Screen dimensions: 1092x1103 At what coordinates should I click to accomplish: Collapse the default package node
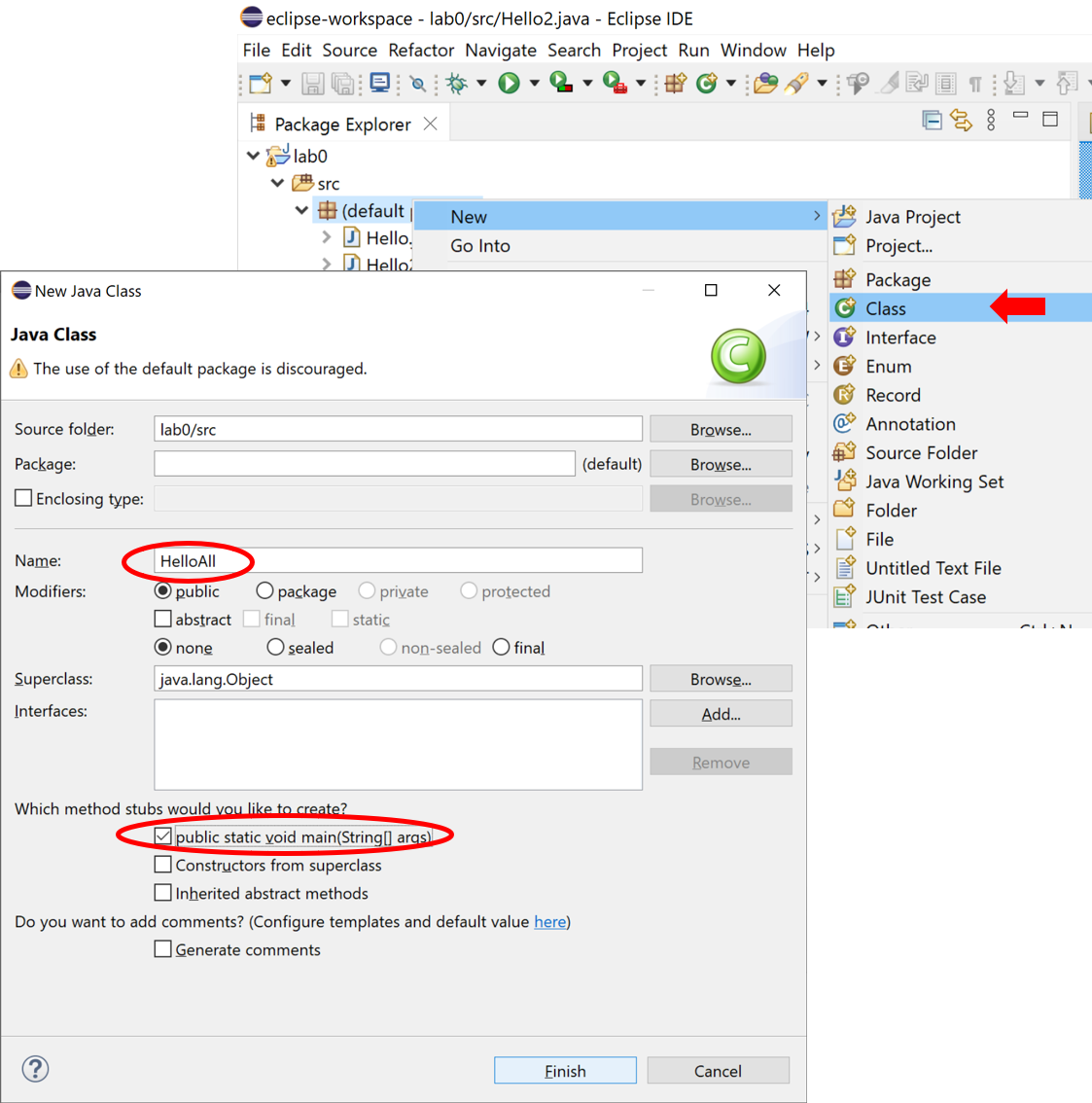301,210
